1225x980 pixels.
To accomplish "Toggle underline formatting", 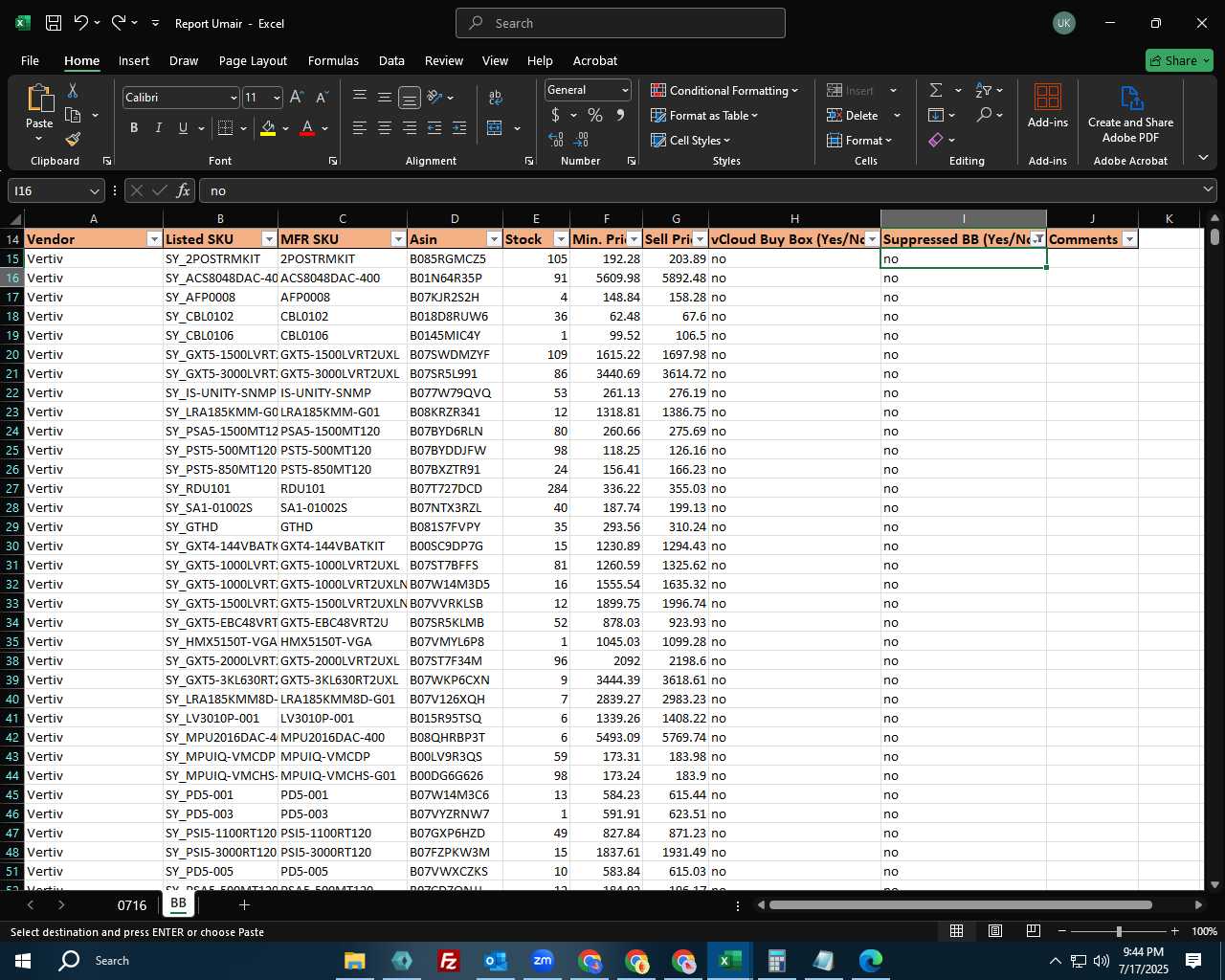I will click(183, 128).
